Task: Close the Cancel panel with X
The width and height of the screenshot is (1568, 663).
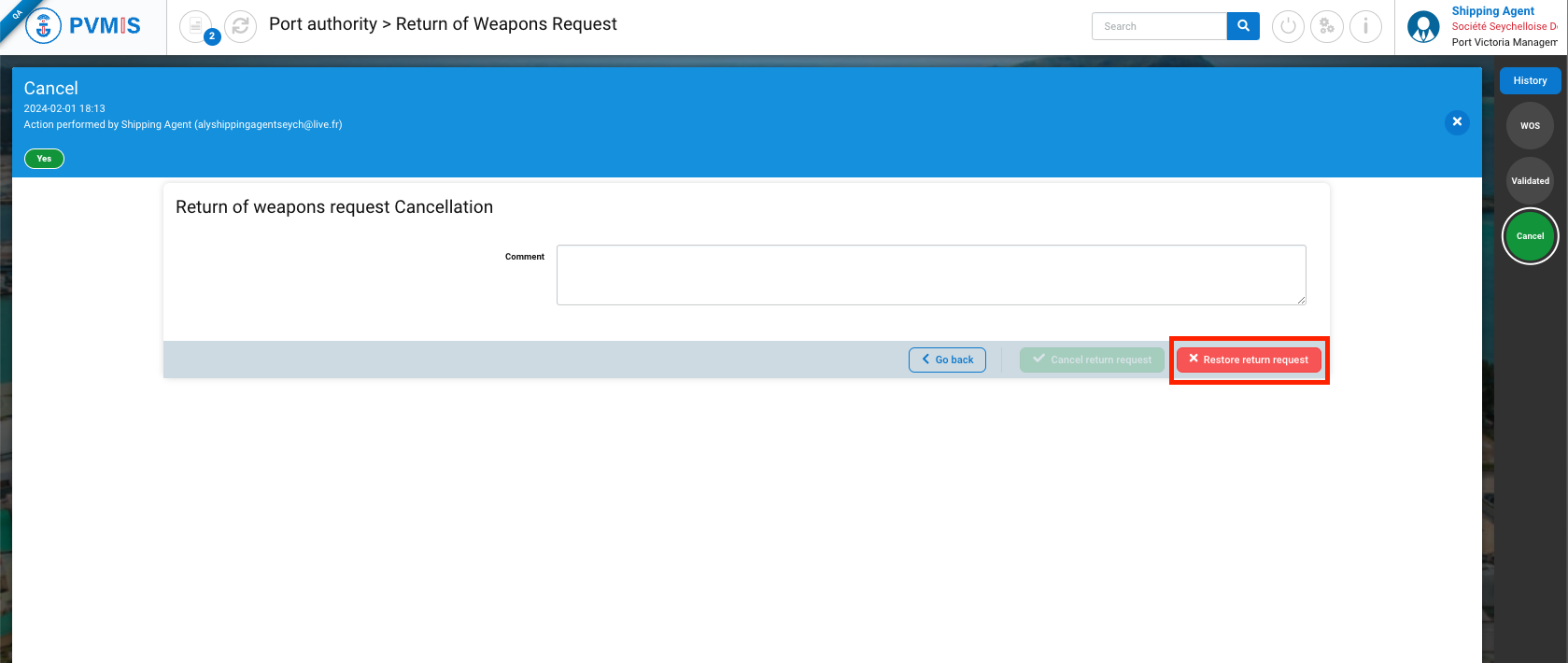Action: click(1457, 122)
